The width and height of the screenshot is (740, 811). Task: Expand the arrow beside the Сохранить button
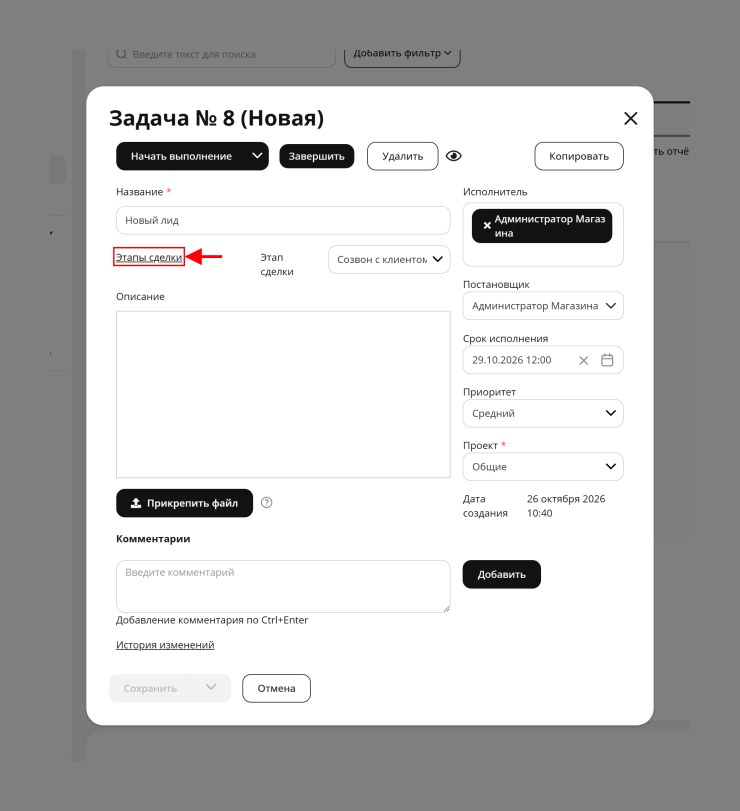point(210,688)
